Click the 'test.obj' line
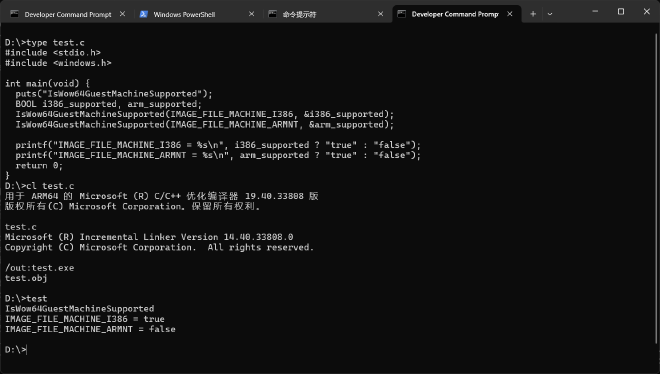The height and width of the screenshot is (374, 660). (x=26, y=278)
